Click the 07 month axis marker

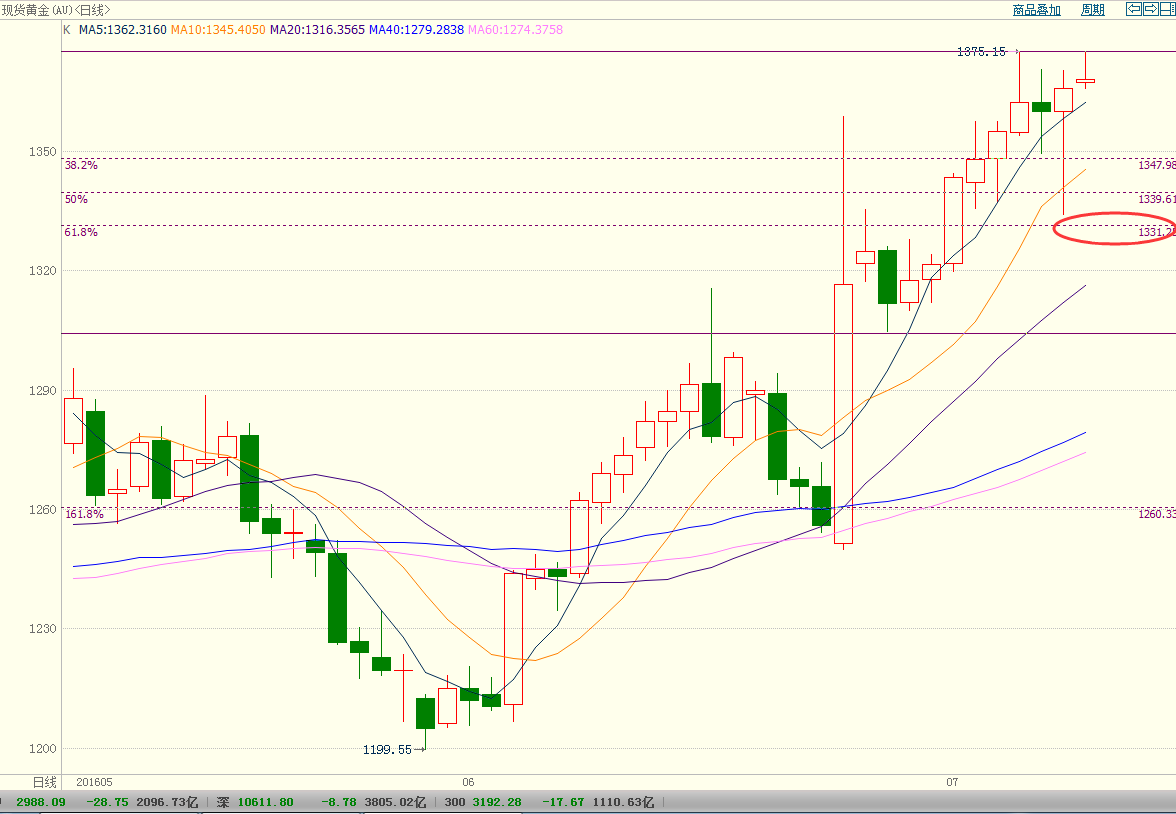(x=952, y=782)
